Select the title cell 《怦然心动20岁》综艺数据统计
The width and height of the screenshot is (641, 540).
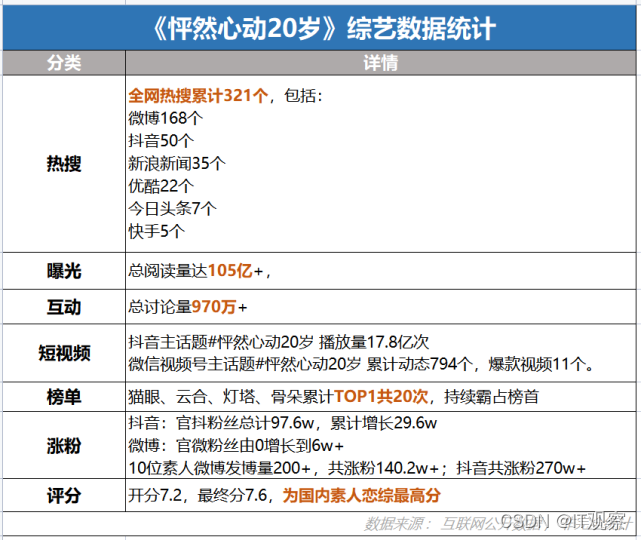click(x=319, y=28)
